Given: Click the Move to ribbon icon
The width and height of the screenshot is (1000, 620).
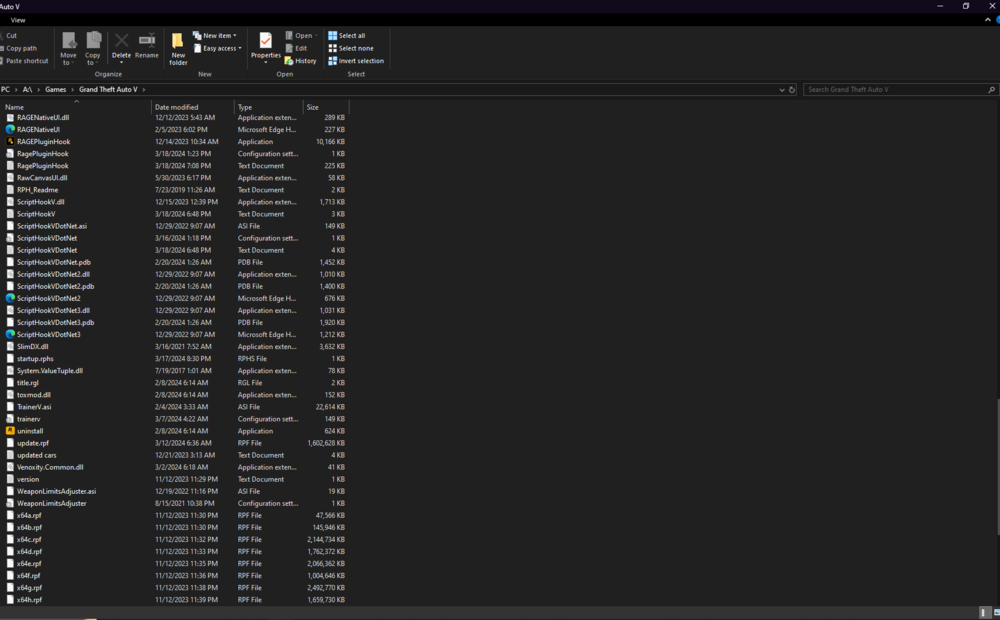Looking at the screenshot, I should click(x=68, y=48).
